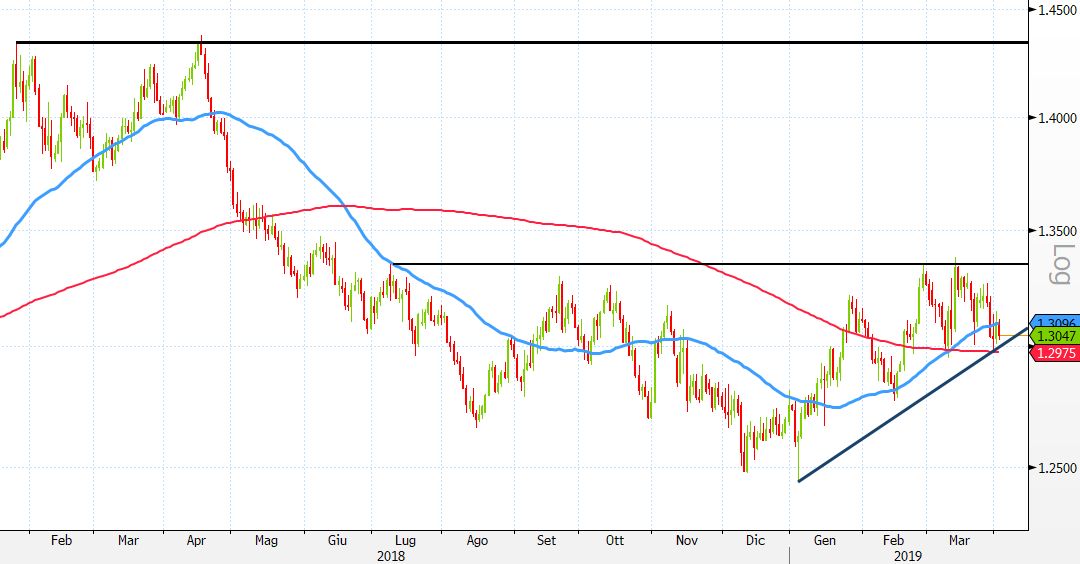Click the Giu month label
This screenshot has width=1080, height=564.
coord(337,541)
